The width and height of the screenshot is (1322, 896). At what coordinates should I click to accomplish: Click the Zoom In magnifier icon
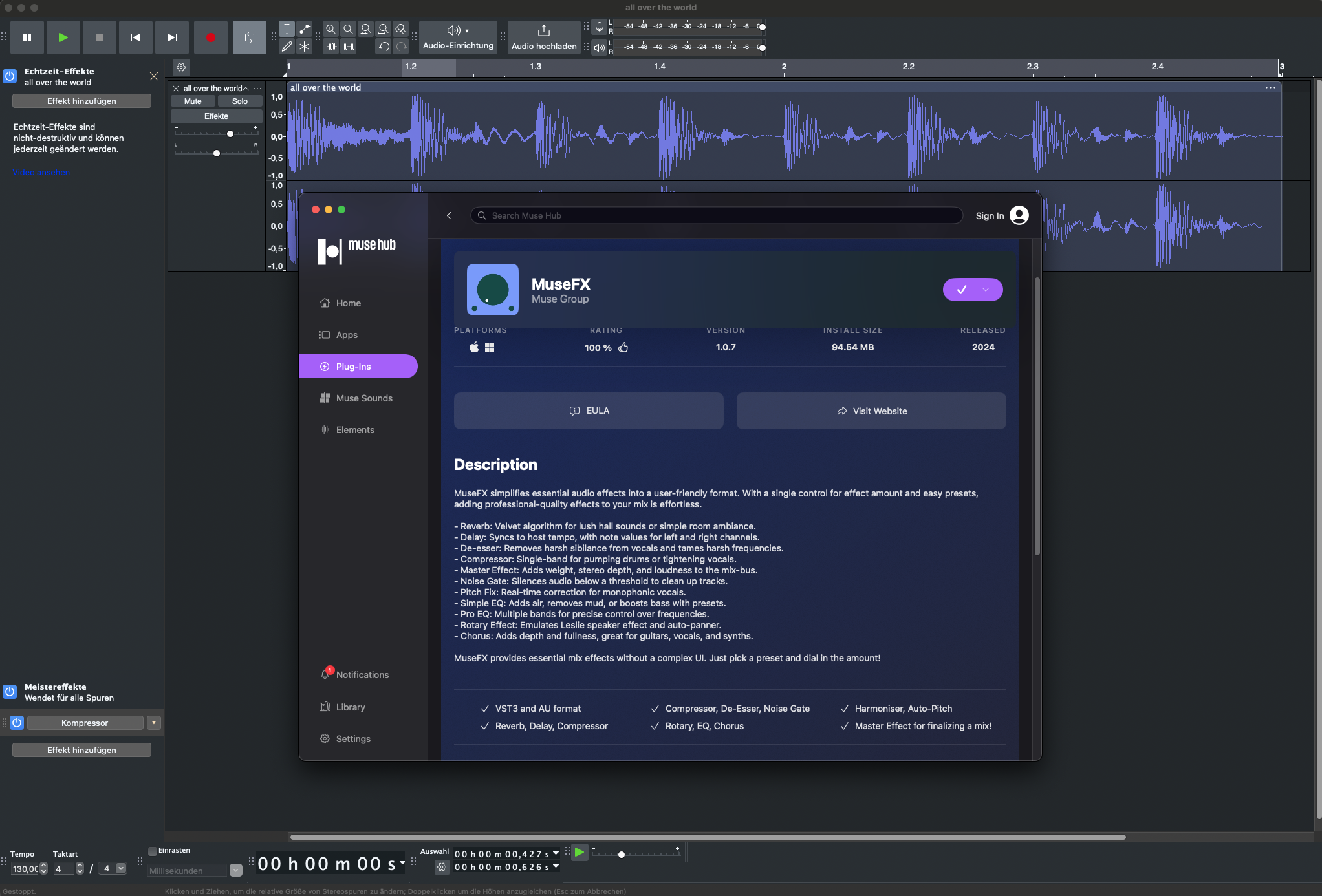tap(331, 29)
